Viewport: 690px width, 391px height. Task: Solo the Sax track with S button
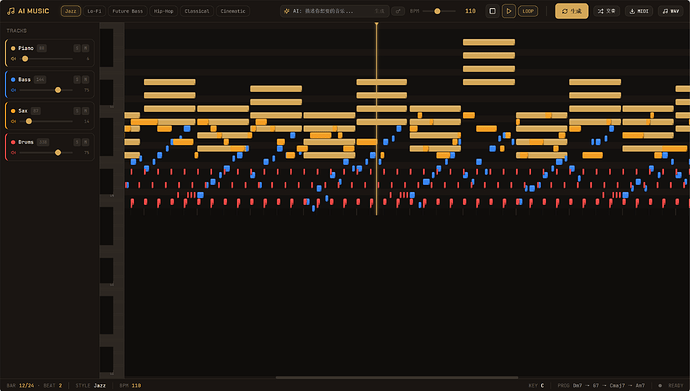(77, 111)
